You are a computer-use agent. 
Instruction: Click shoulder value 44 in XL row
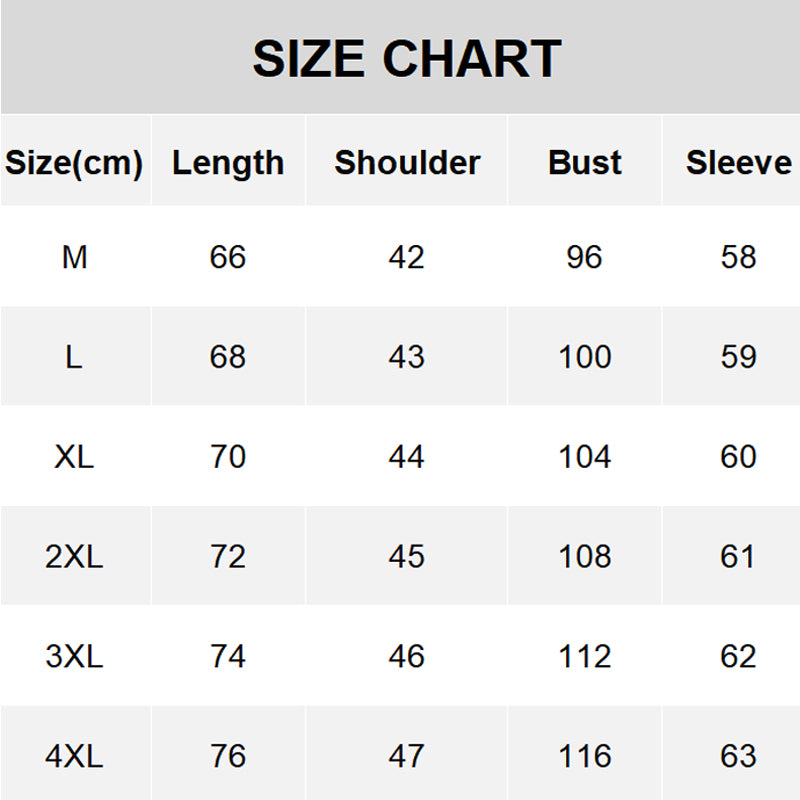407,457
